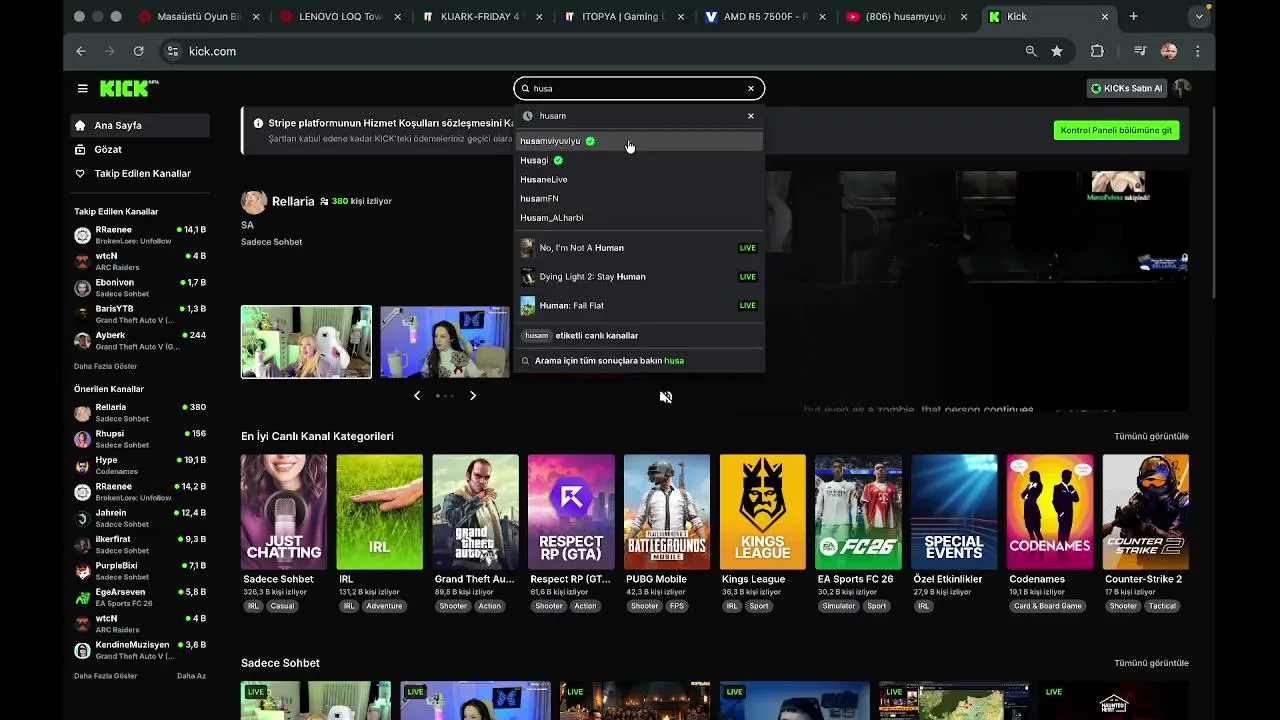Go to Ana Sayfa in sidebar

point(140,126)
